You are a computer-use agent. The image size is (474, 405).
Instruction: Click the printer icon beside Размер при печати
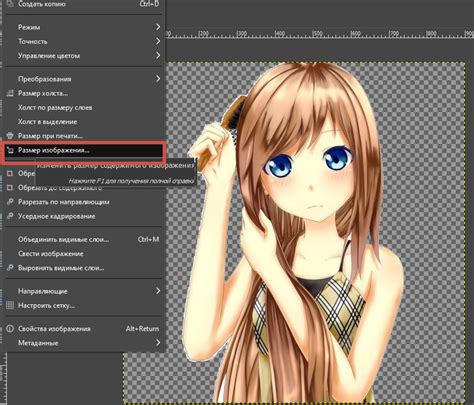pyautogui.click(x=10, y=136)
